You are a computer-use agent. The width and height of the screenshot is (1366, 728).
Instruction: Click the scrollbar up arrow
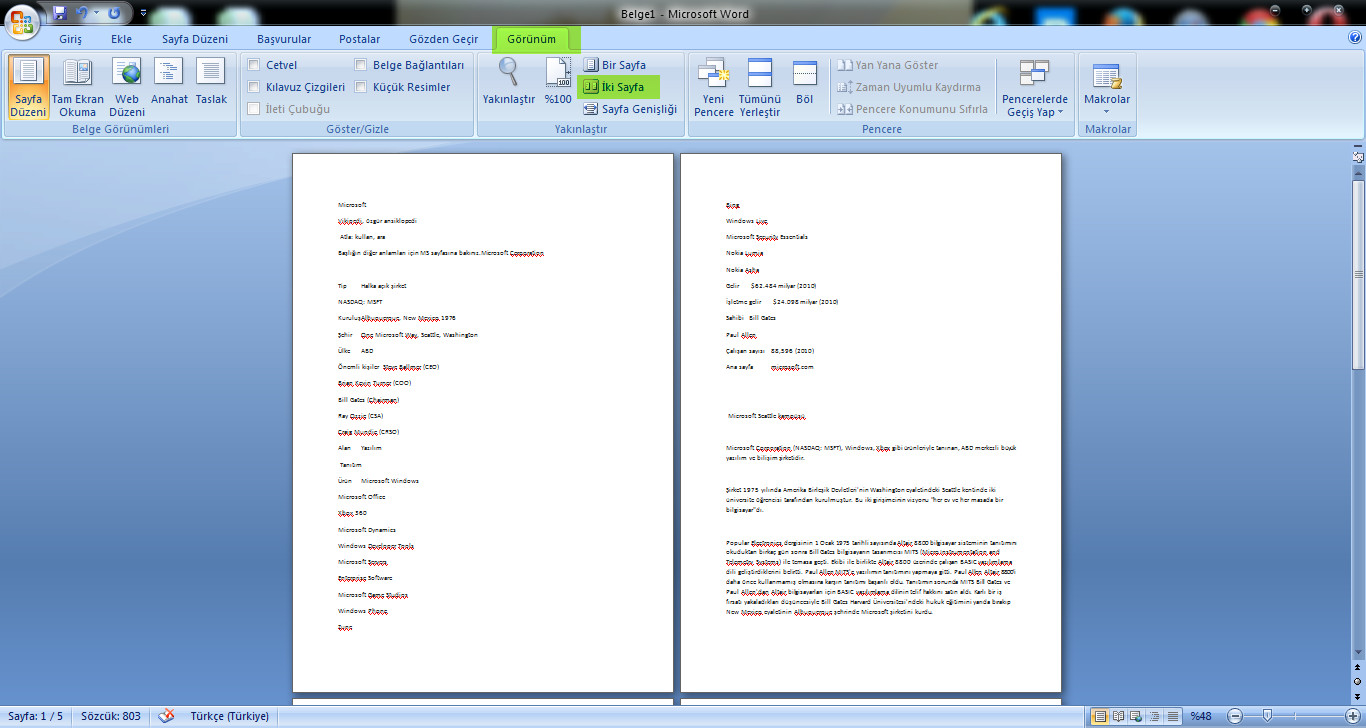pyautogui.click(x=1358, y=173)
